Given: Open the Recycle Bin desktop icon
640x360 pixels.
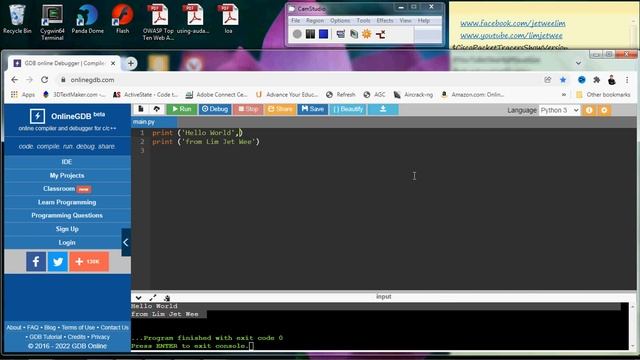Looking at the screenshot, I should click(17, 19).
